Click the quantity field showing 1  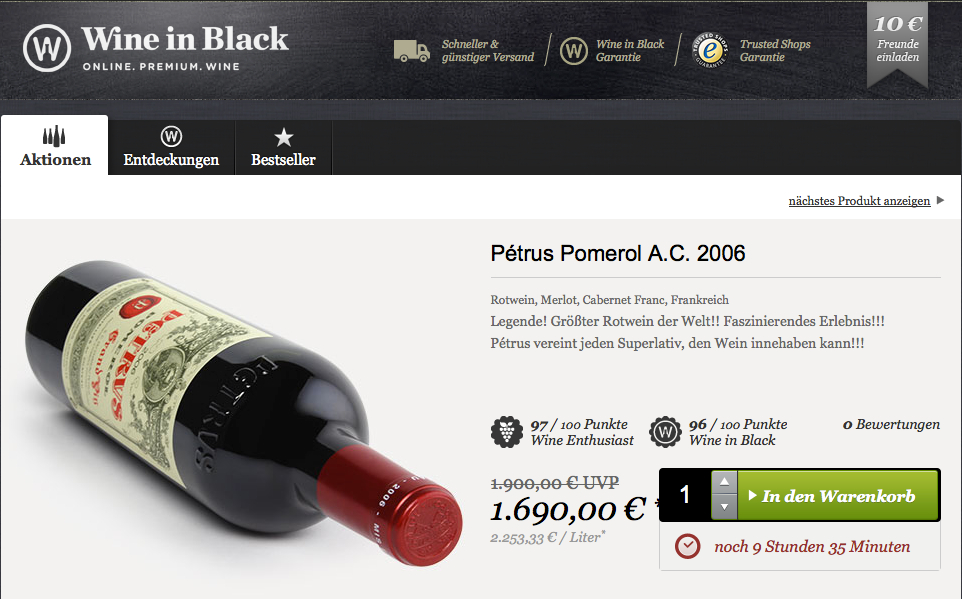click(x=685, y=495)
